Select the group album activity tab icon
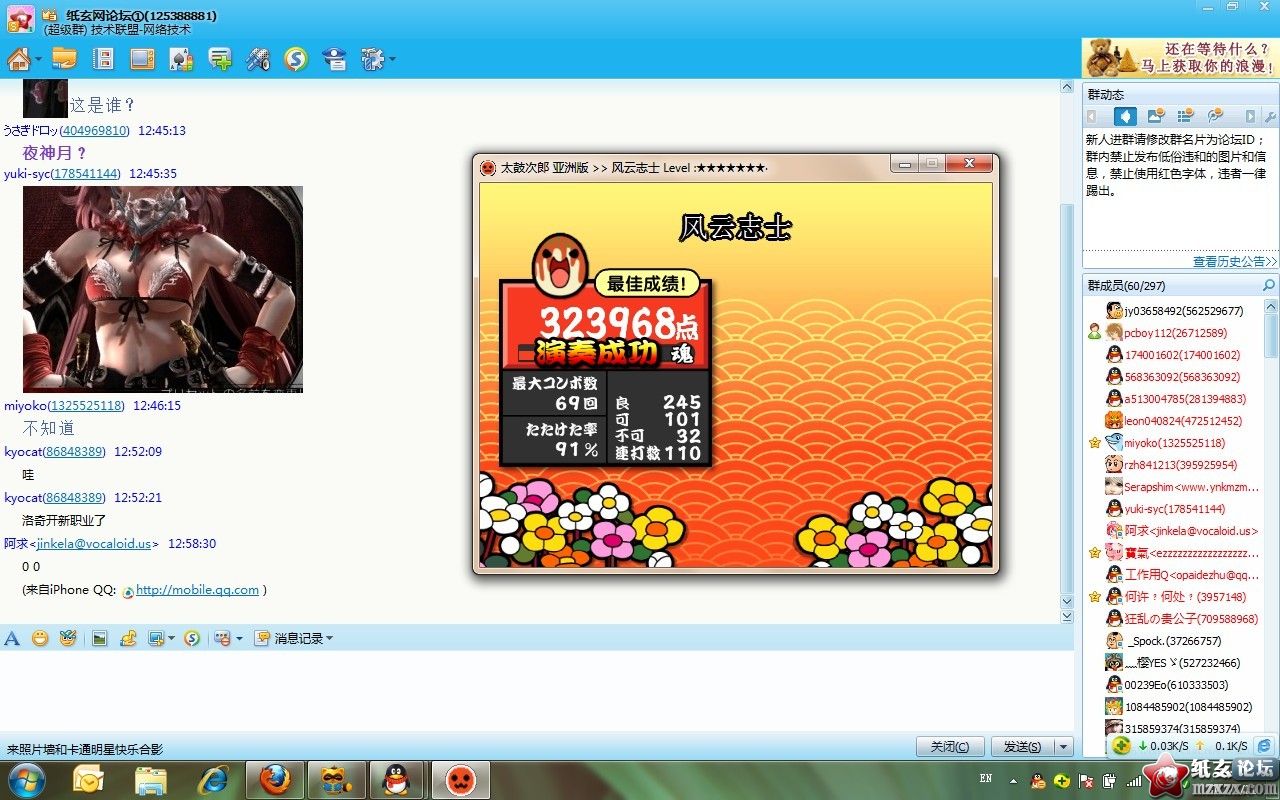1280x800 pixels. (1156, 116)
